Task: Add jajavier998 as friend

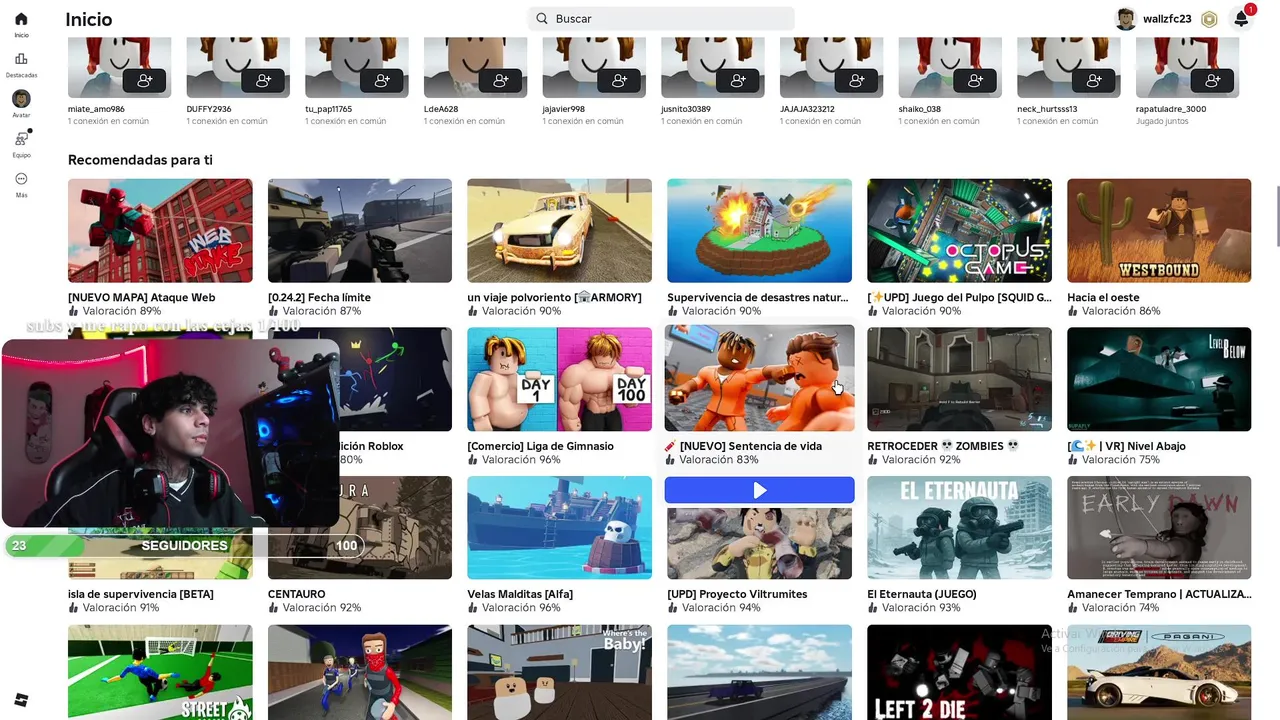Action: pyautogui.click(x=619, y=80)
